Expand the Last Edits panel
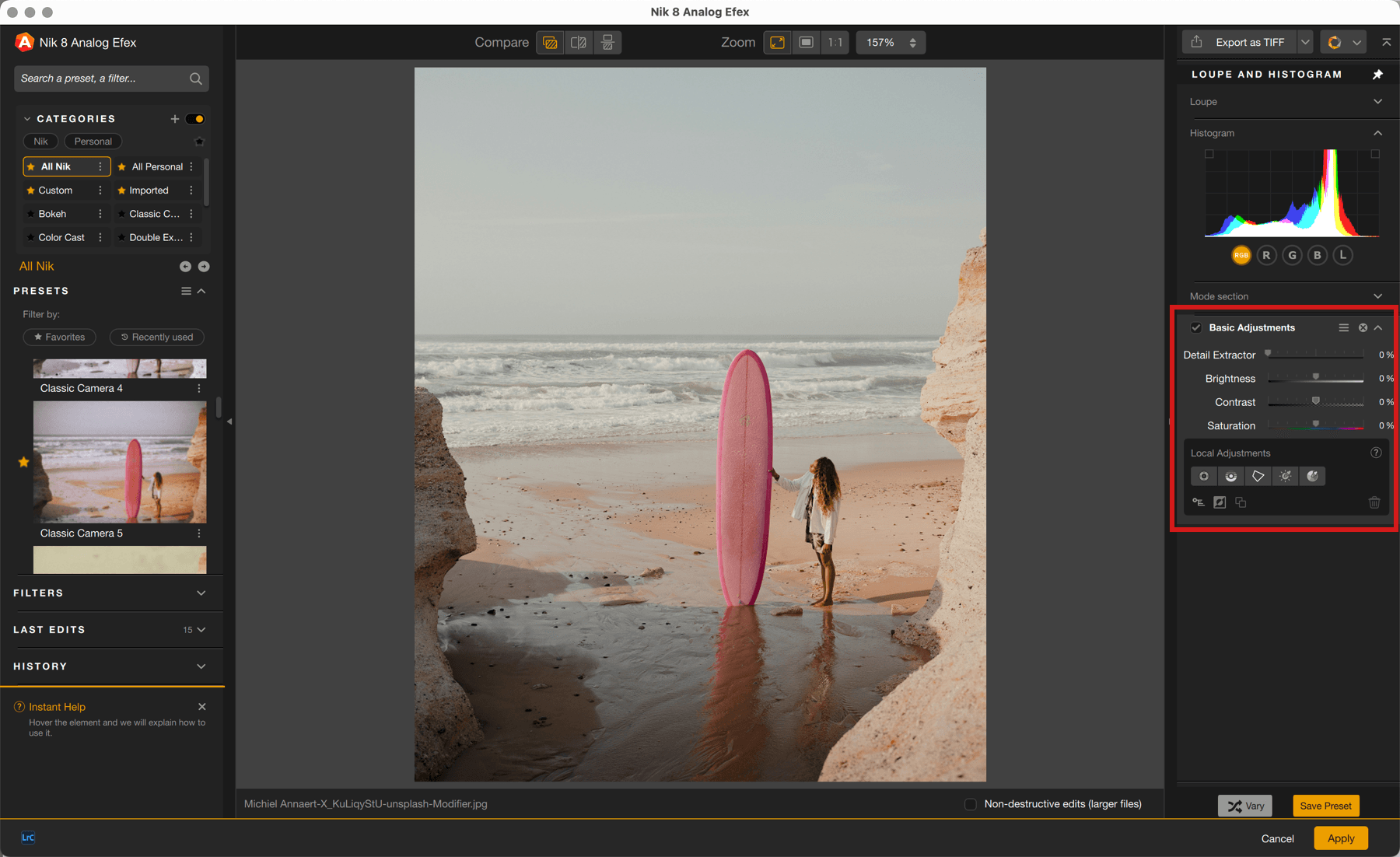1400x857 pixels. tap(201, 630)
